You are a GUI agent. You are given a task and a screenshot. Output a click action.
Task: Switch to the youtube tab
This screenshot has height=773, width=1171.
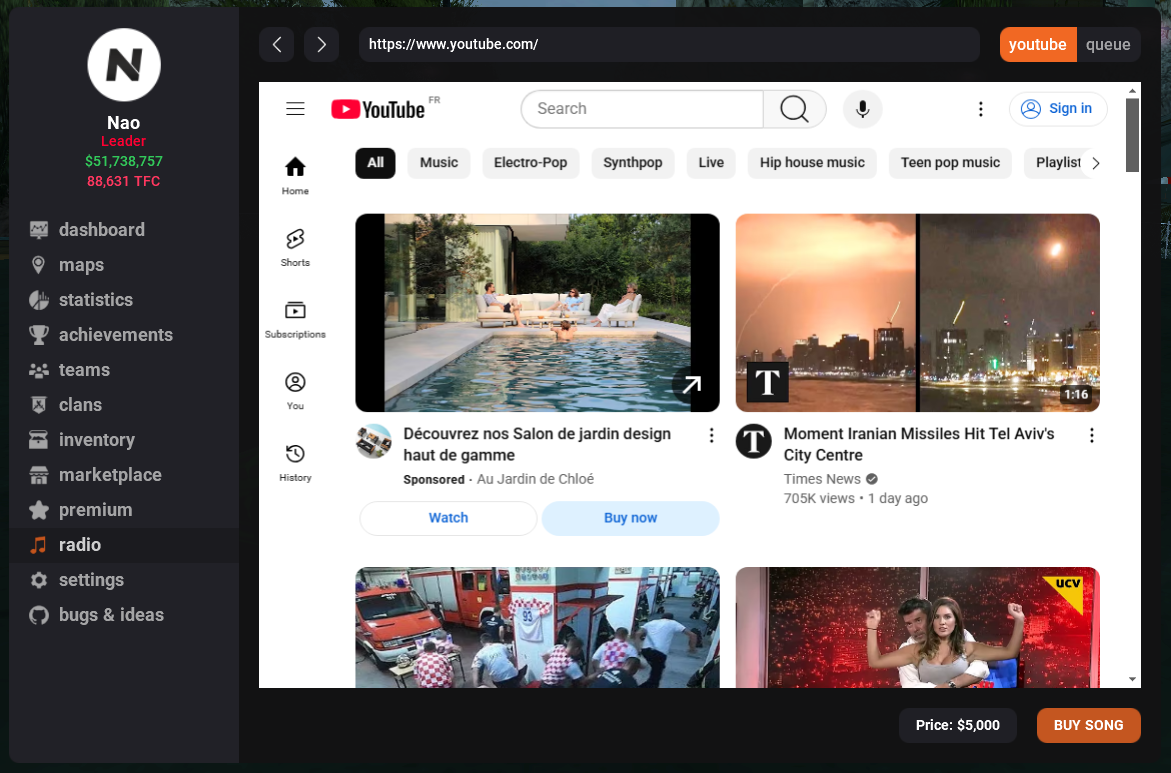1037,45
